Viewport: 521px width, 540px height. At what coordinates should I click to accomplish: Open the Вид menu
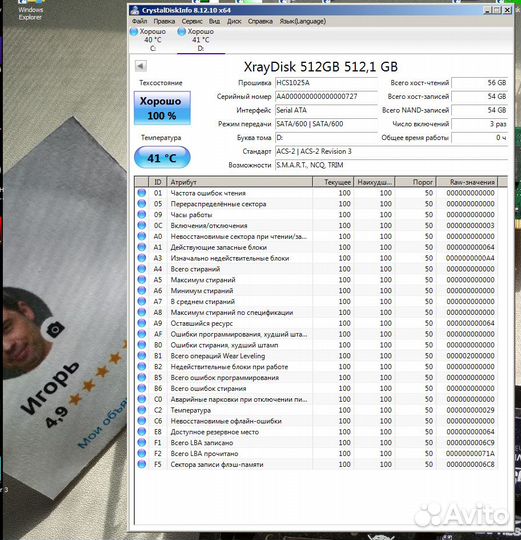[x=214, y=21]
